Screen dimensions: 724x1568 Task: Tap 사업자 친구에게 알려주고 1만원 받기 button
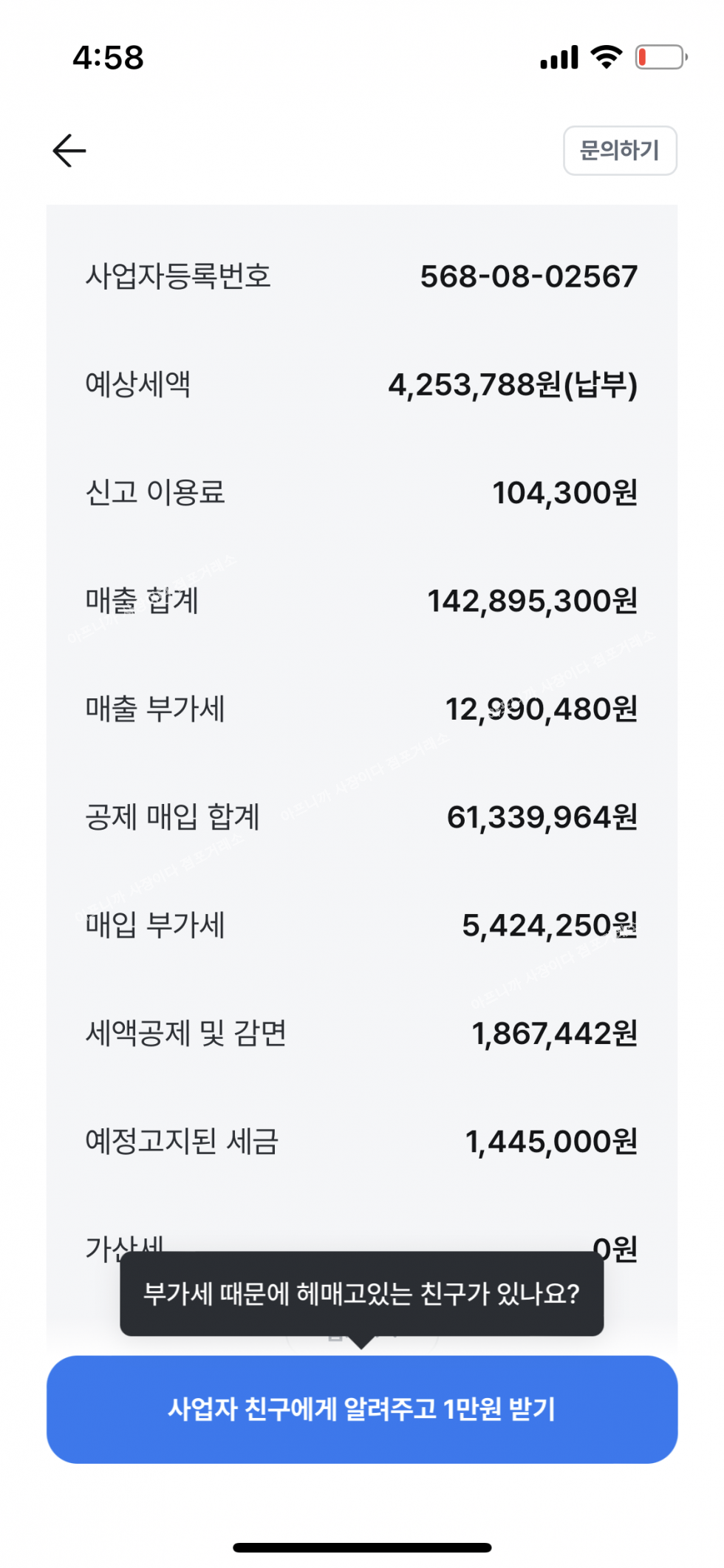coord(362,1408)
